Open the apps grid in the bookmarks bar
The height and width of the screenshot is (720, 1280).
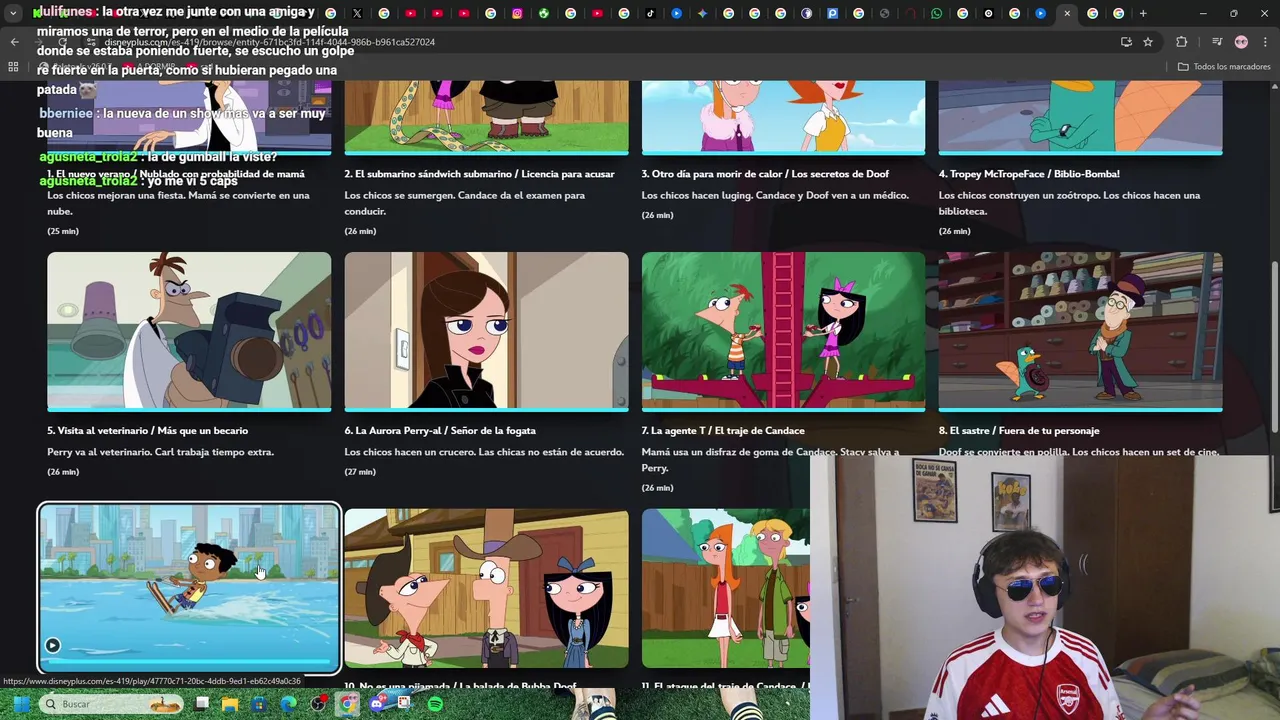[13, 67]
